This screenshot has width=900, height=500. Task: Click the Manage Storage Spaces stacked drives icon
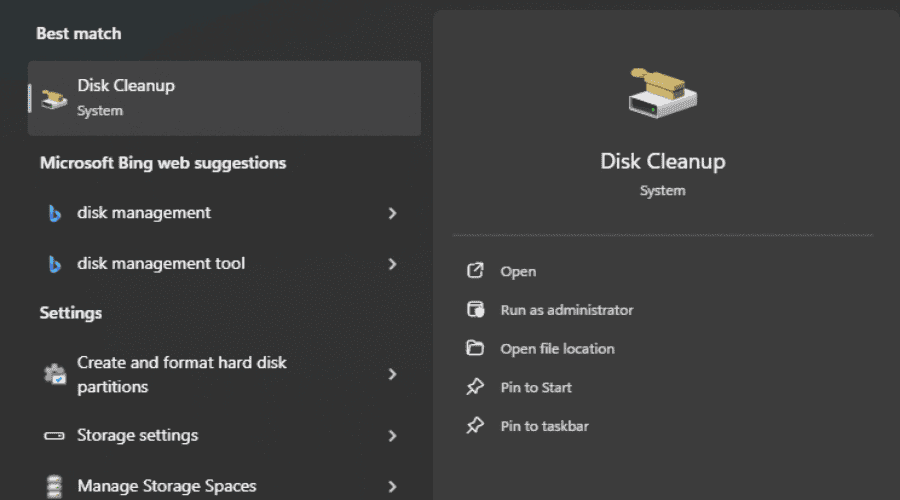click(55, 486)
